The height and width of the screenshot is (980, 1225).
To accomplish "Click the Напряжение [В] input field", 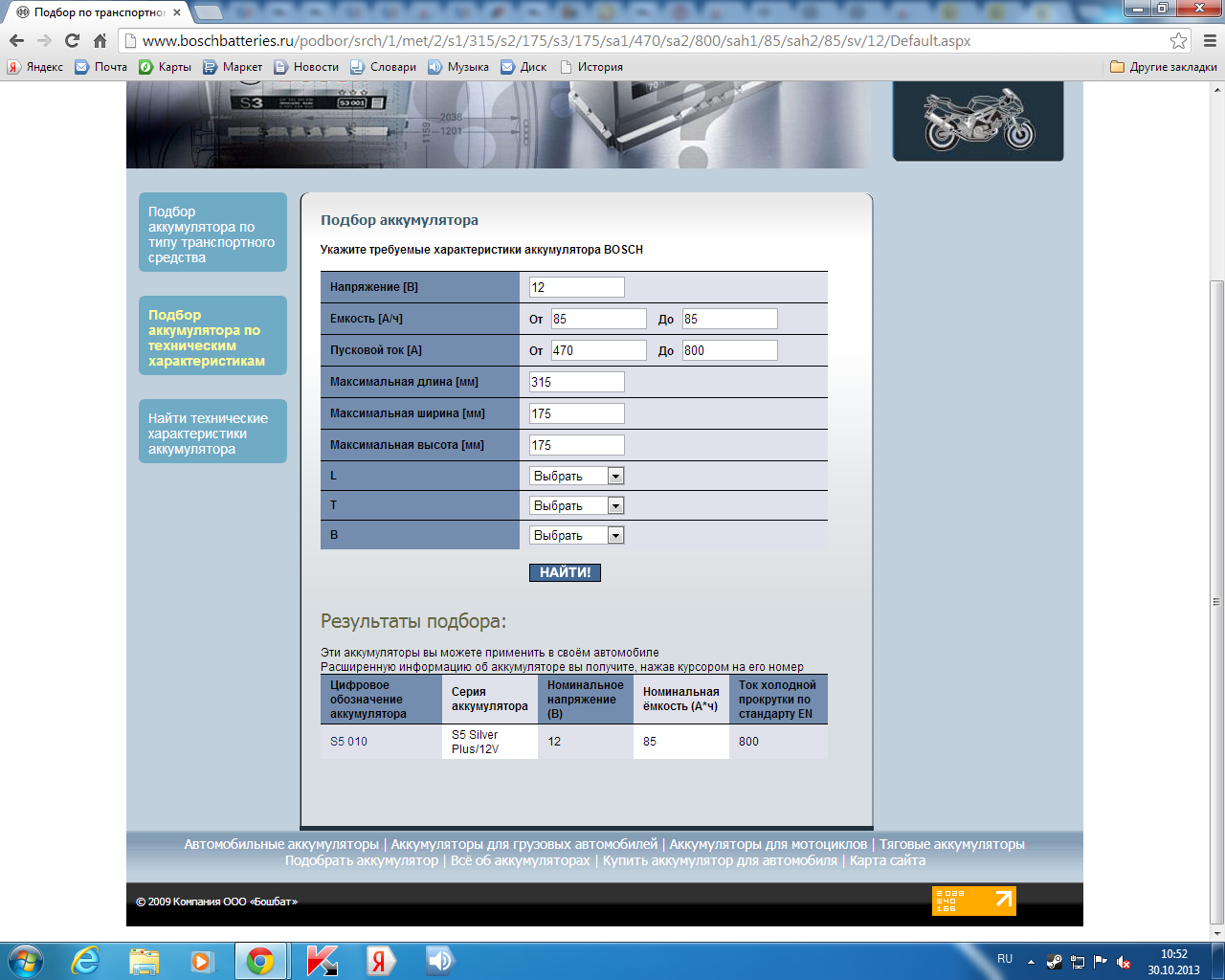I will point(577,287).
